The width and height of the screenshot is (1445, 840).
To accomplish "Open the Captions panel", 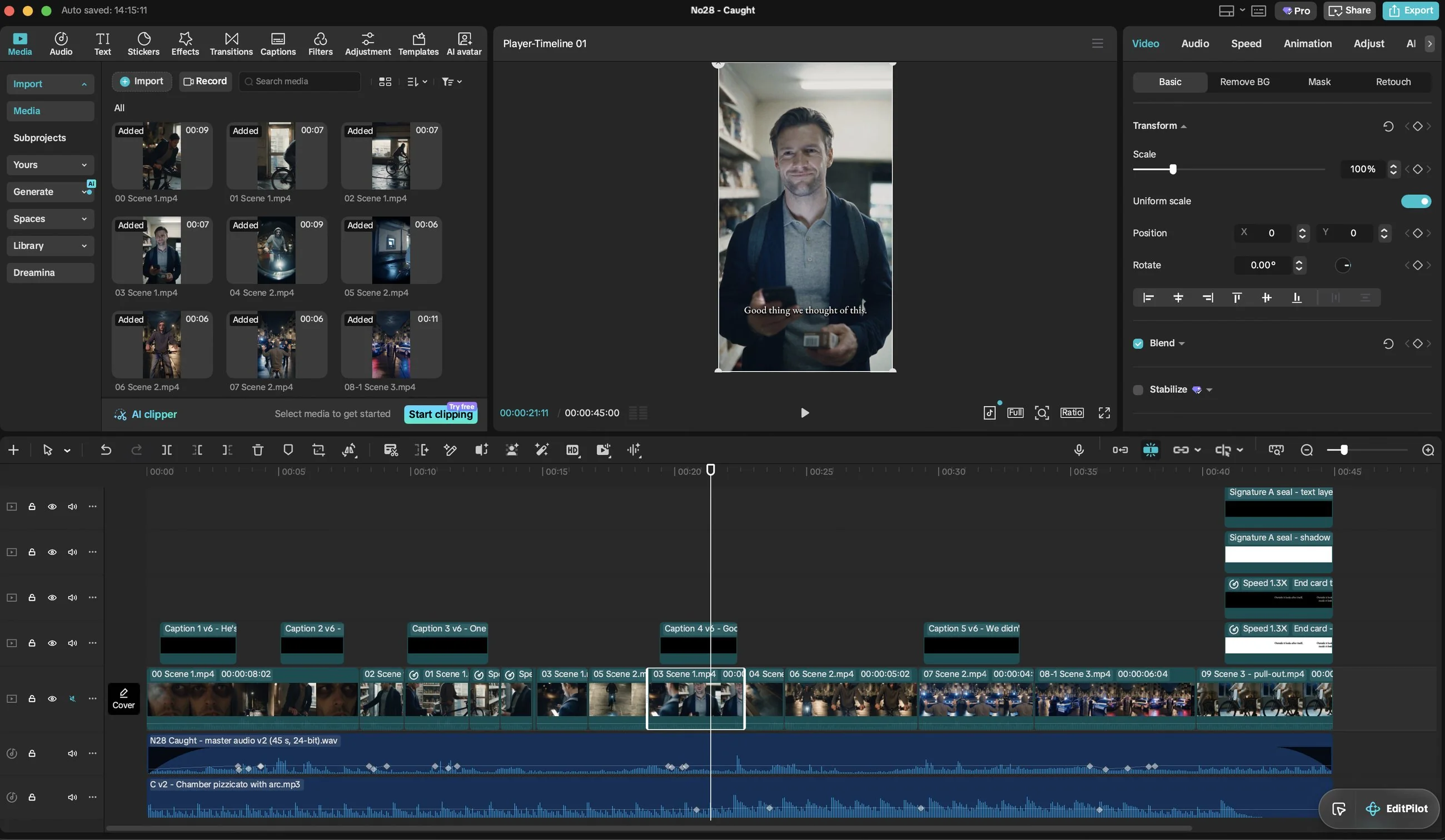I will click(278, 43).
